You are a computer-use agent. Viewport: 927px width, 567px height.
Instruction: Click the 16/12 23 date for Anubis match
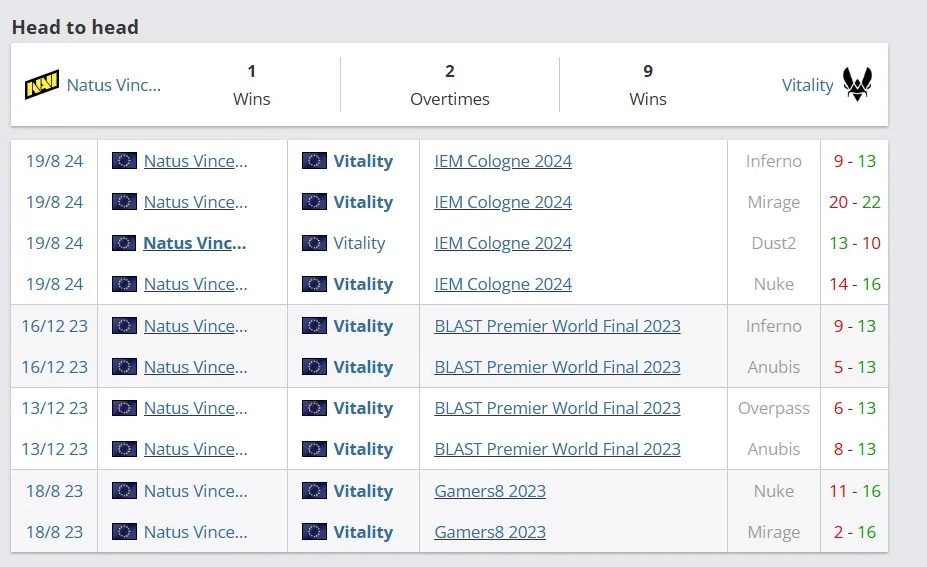tap(54, 367)
